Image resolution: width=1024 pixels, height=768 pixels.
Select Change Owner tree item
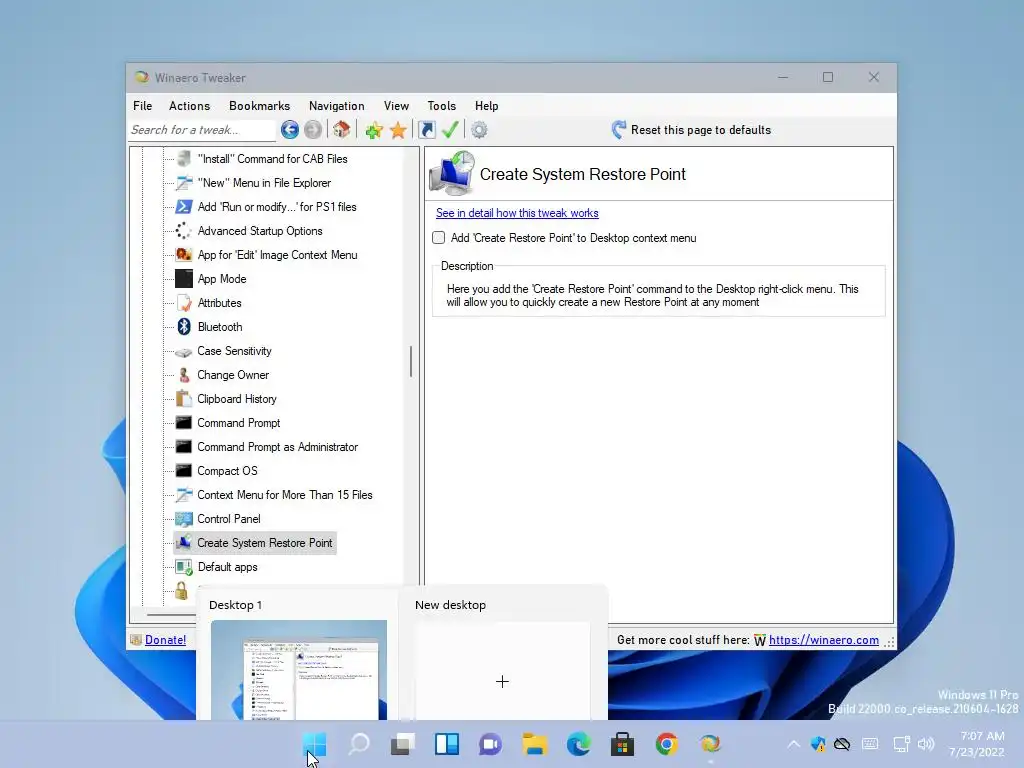pos(233,375)
